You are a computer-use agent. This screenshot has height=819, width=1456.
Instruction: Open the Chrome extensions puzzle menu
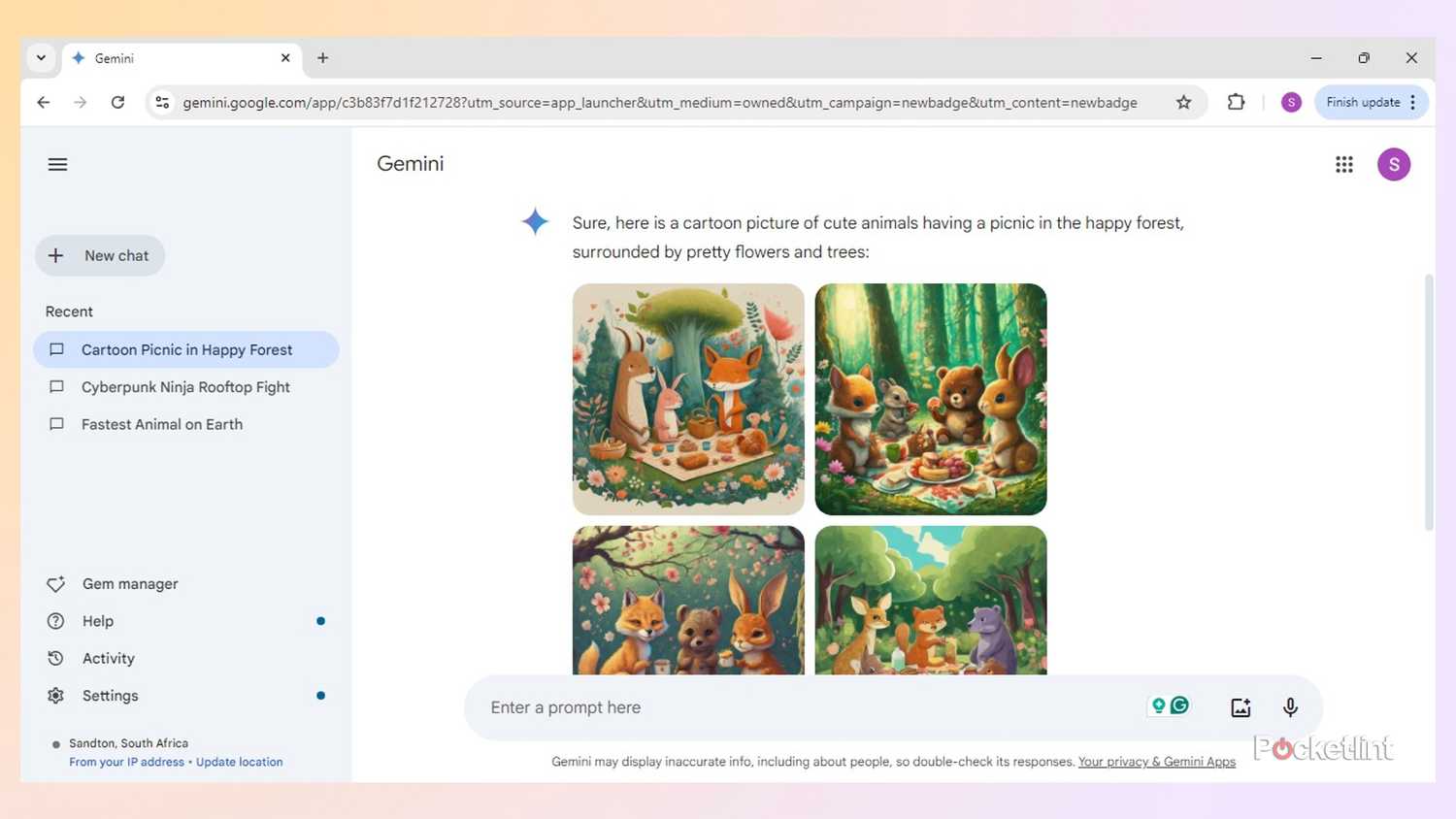click(1235, 102)
